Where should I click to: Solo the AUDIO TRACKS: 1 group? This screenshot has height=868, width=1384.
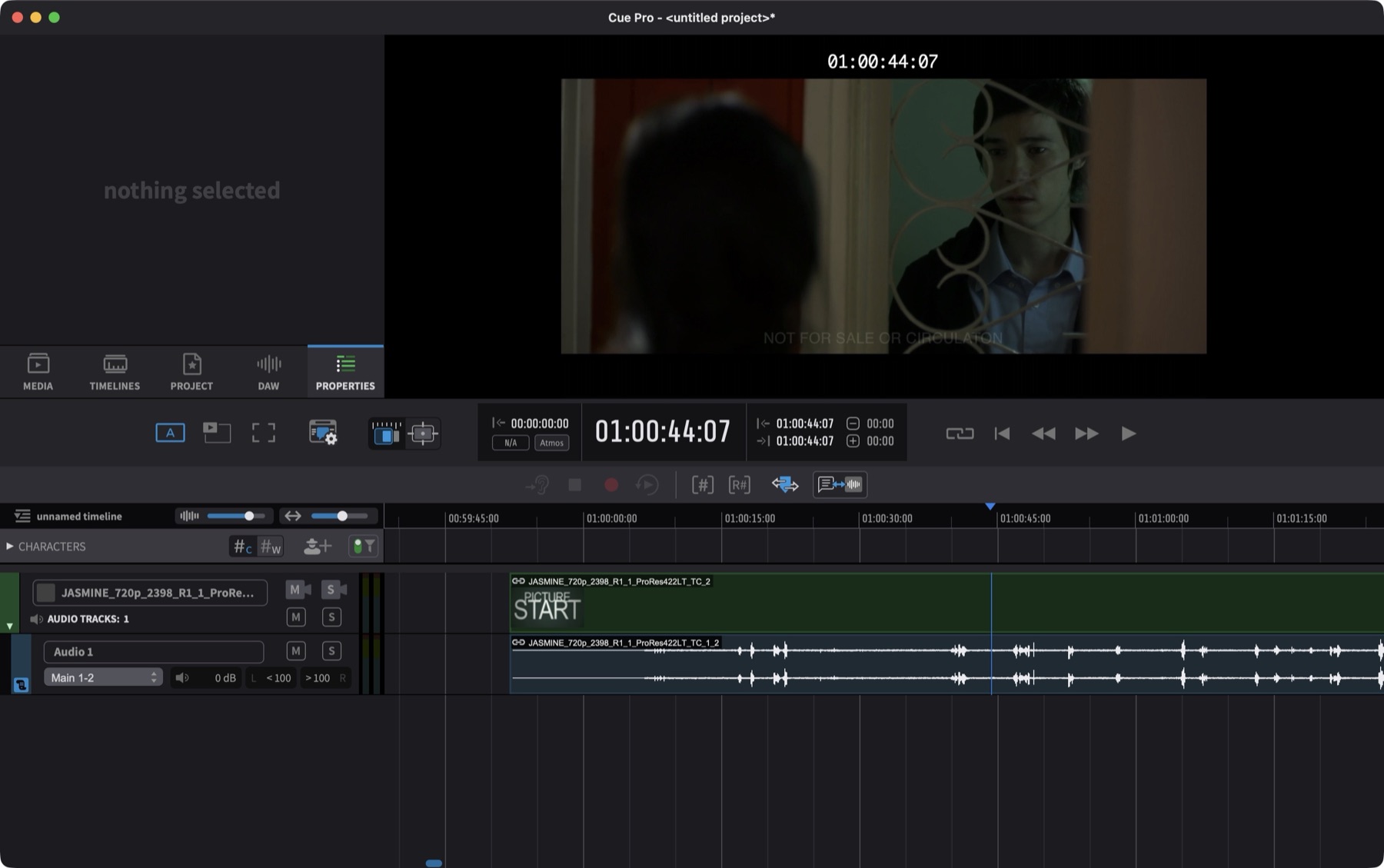331,617
